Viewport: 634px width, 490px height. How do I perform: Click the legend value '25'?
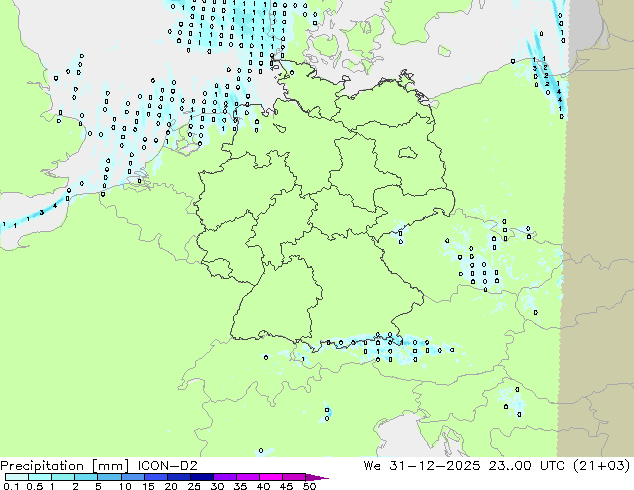click(x=194, y=486)
